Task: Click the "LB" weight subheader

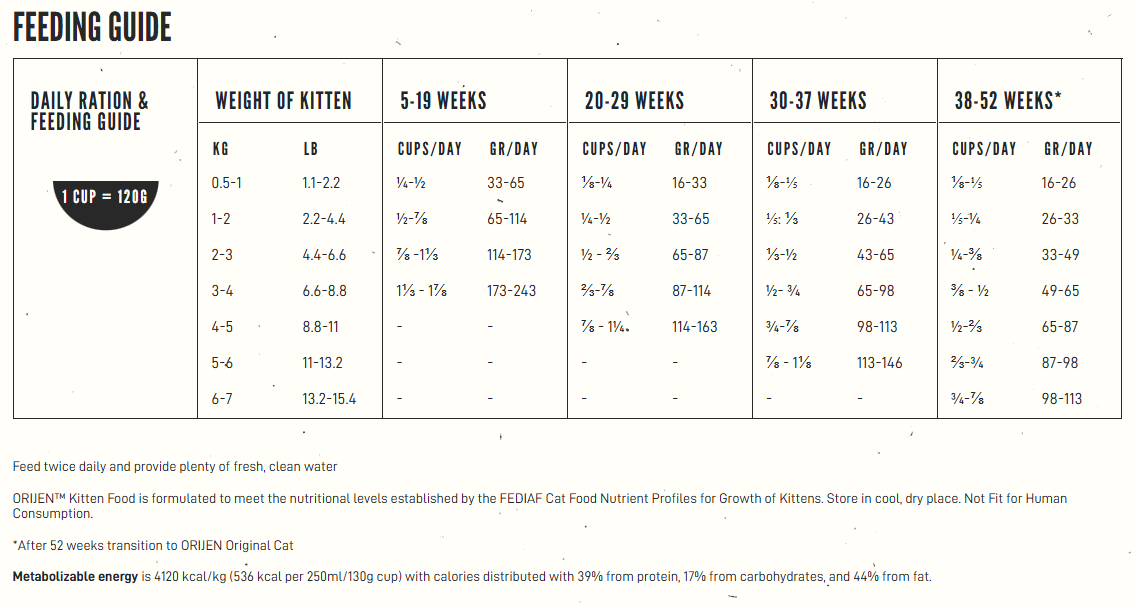Action: coord(311,149)
